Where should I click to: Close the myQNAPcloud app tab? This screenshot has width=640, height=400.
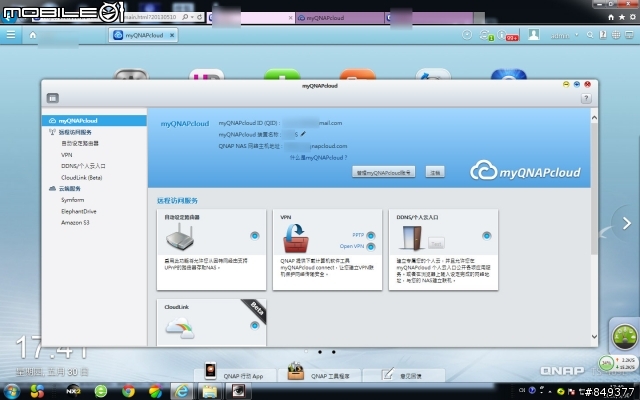[172, 35]
